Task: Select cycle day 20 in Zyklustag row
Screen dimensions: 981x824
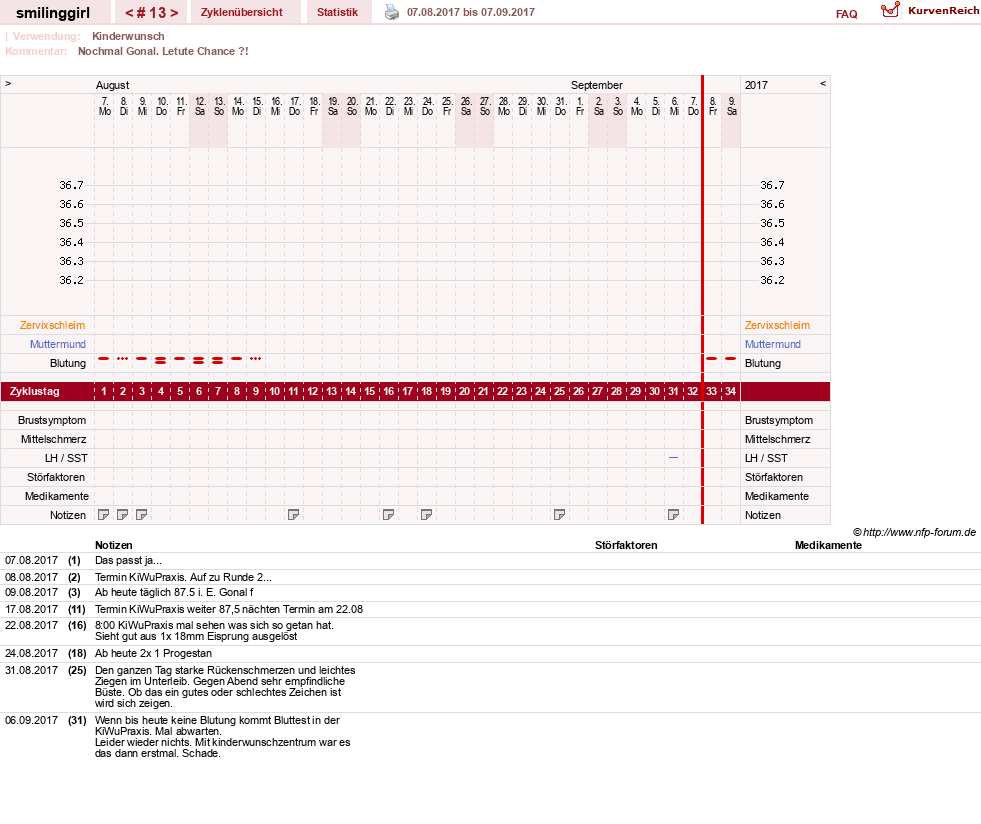Action: [x=464, y=392]
